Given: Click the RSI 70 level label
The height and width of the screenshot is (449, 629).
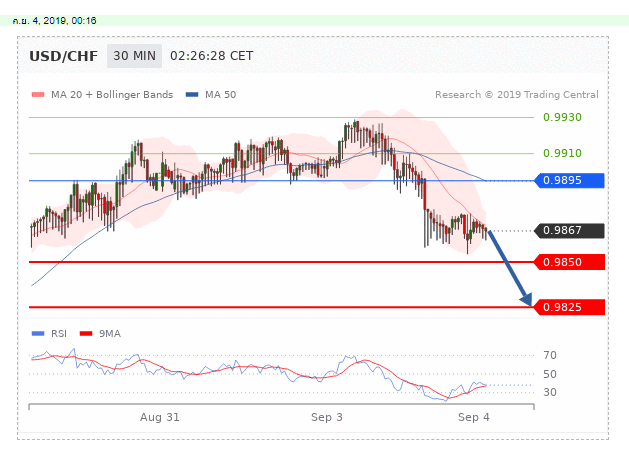Looking at the screenshot, I should (x=550, y=355).
